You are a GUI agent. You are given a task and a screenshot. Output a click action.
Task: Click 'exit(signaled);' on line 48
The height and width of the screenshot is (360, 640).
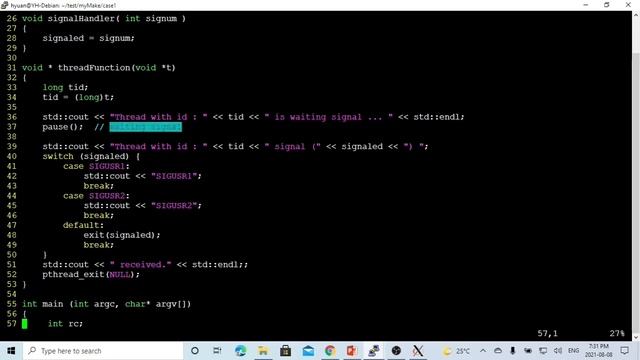[122, 235]
